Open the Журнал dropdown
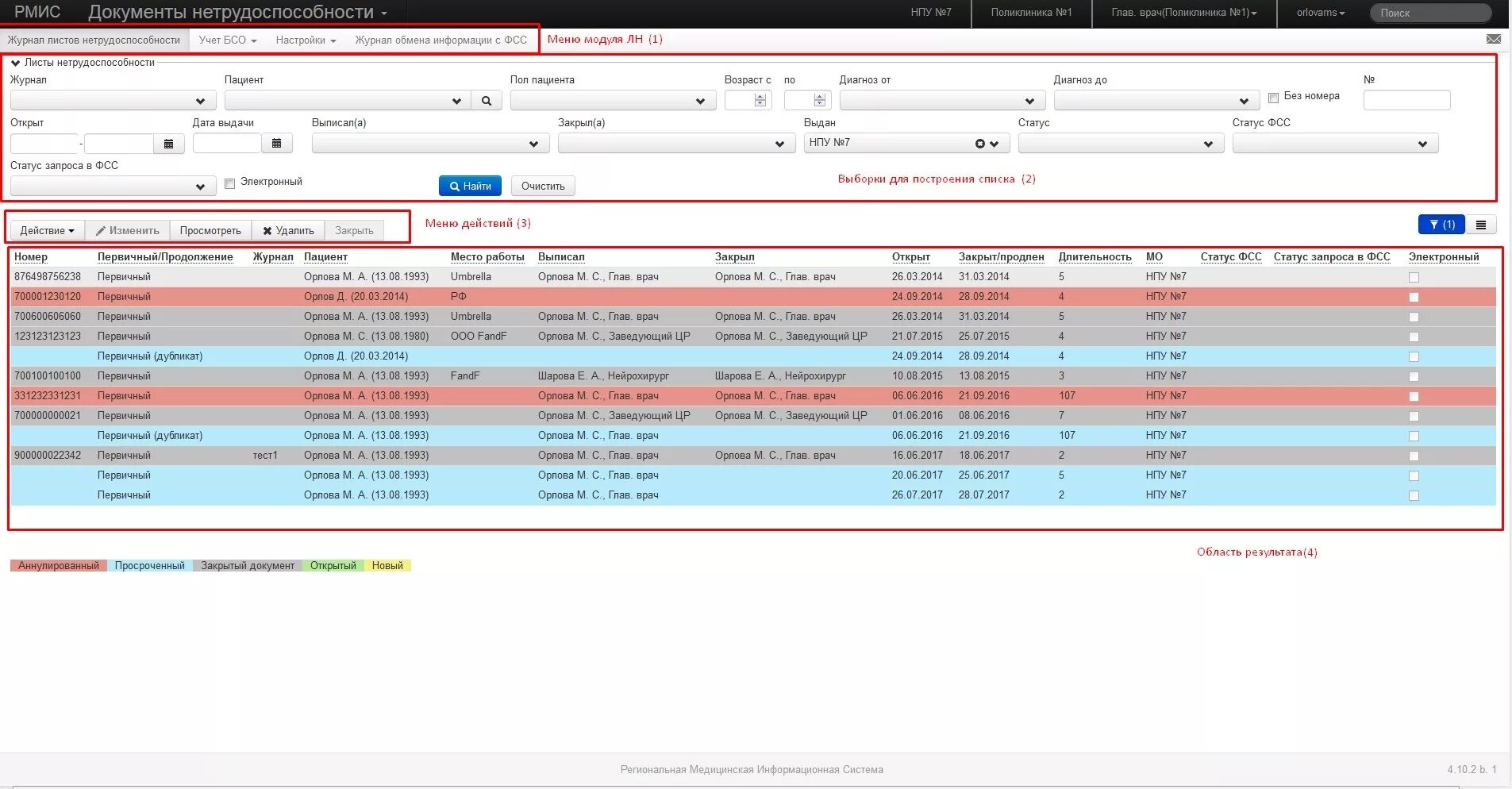The width and height of the screenshot is (1512, 789). 113,101
